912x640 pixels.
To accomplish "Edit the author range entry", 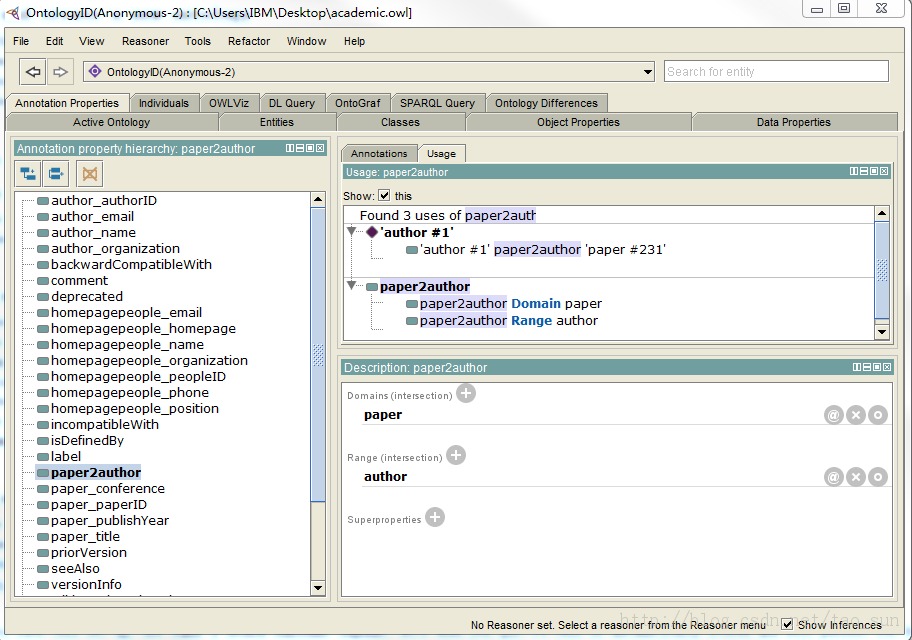I will click(x=878, y=477).
